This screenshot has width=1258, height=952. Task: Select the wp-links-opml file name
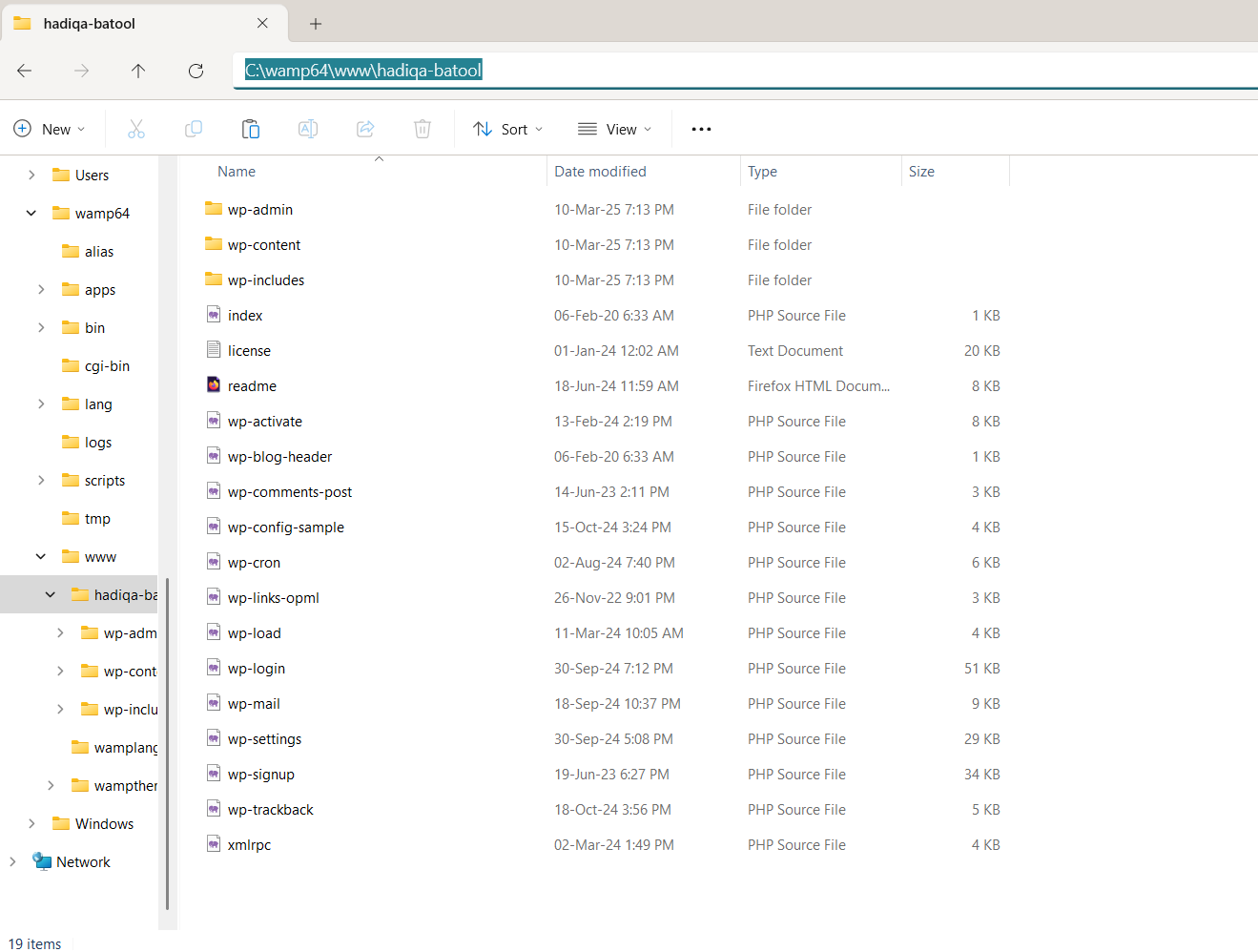[x=274, y=597]
